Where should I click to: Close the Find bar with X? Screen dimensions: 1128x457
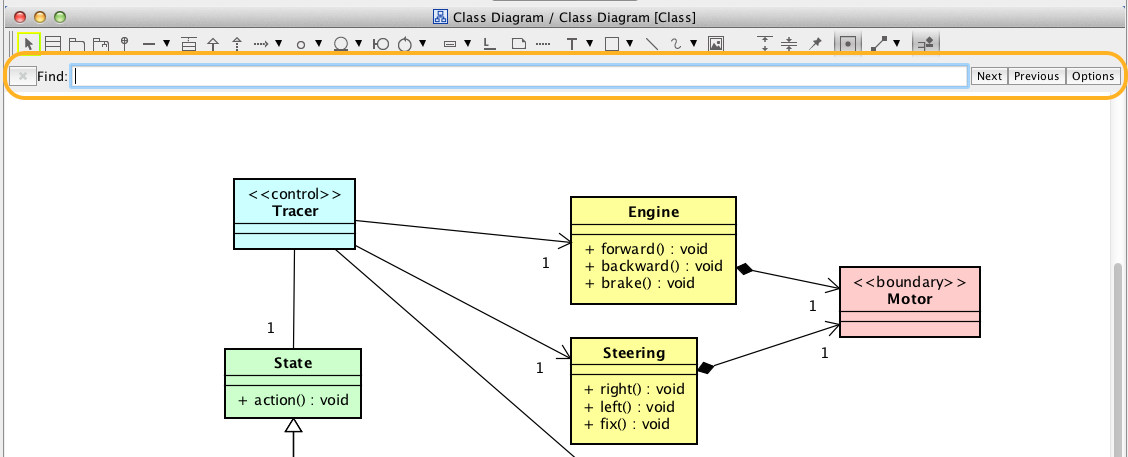pos(22,76)
